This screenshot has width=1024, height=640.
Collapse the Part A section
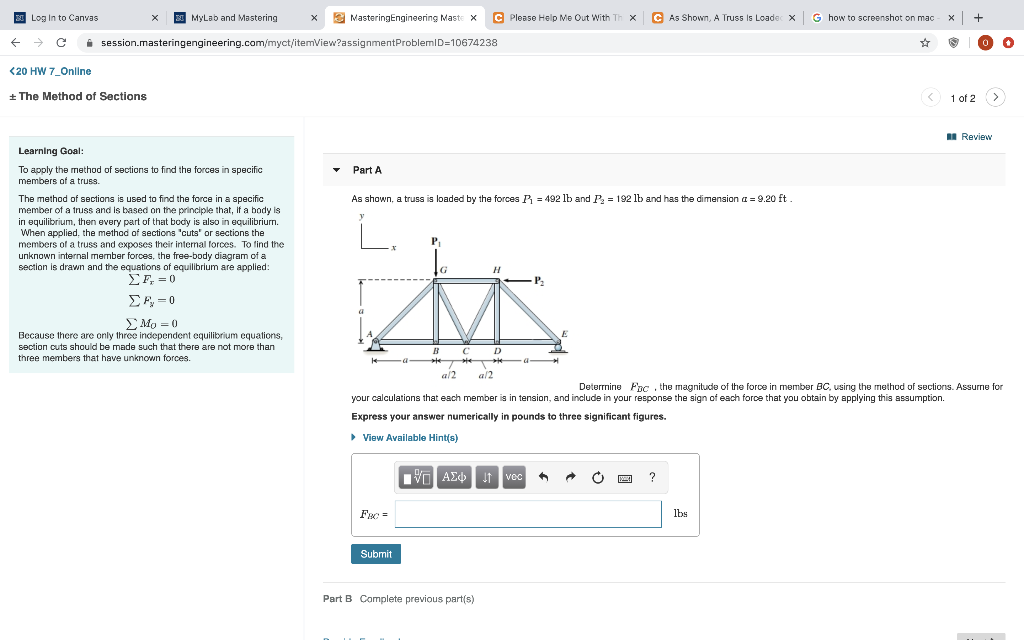337,170
